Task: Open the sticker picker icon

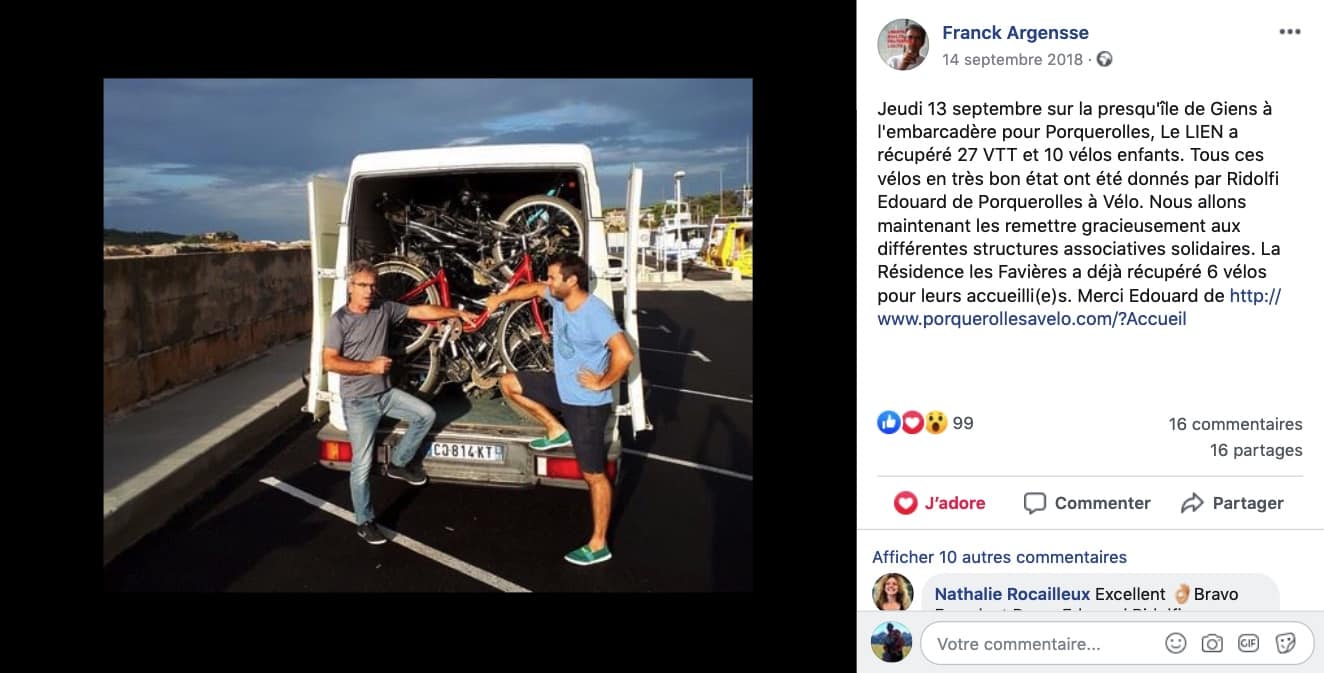Action: pyautogui.click(x=1286, y=644)
